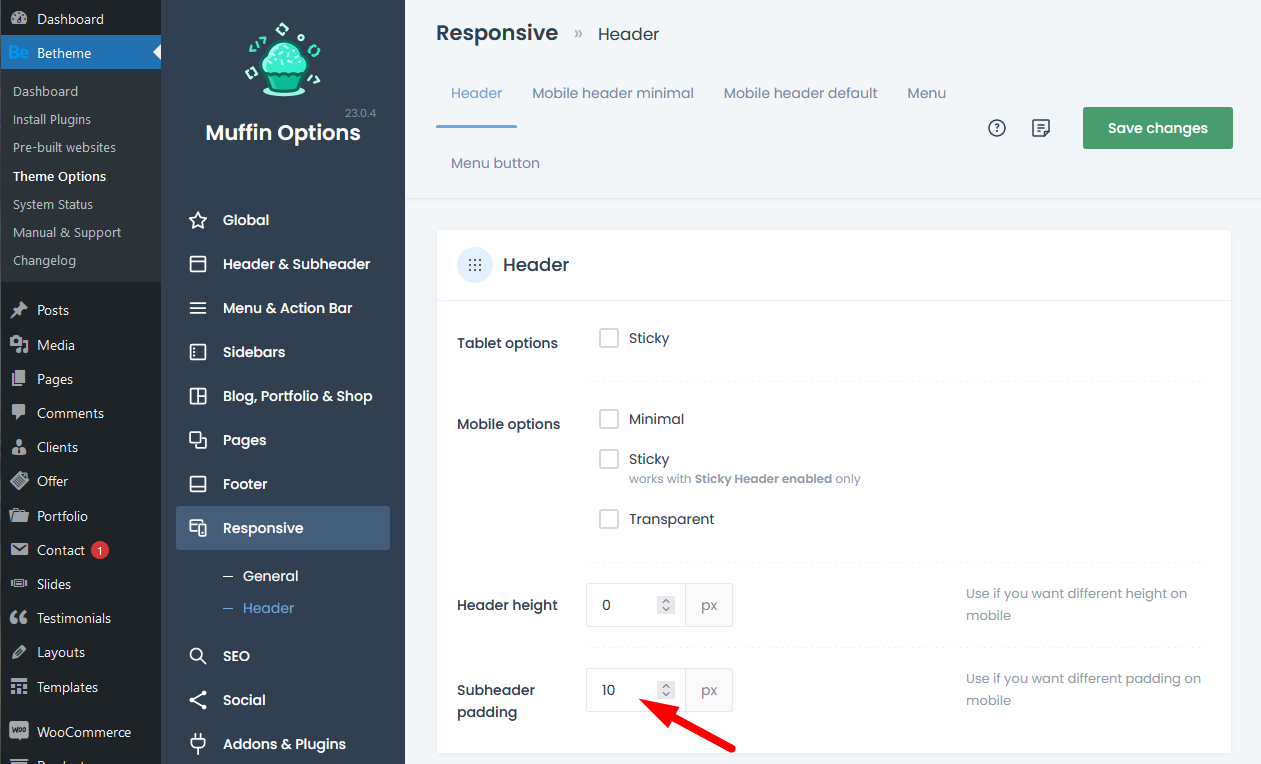The height and width of the screenshot is (764, 1261).
Task: View the Betheme Changelog
Action: click(x=44, y=260)
